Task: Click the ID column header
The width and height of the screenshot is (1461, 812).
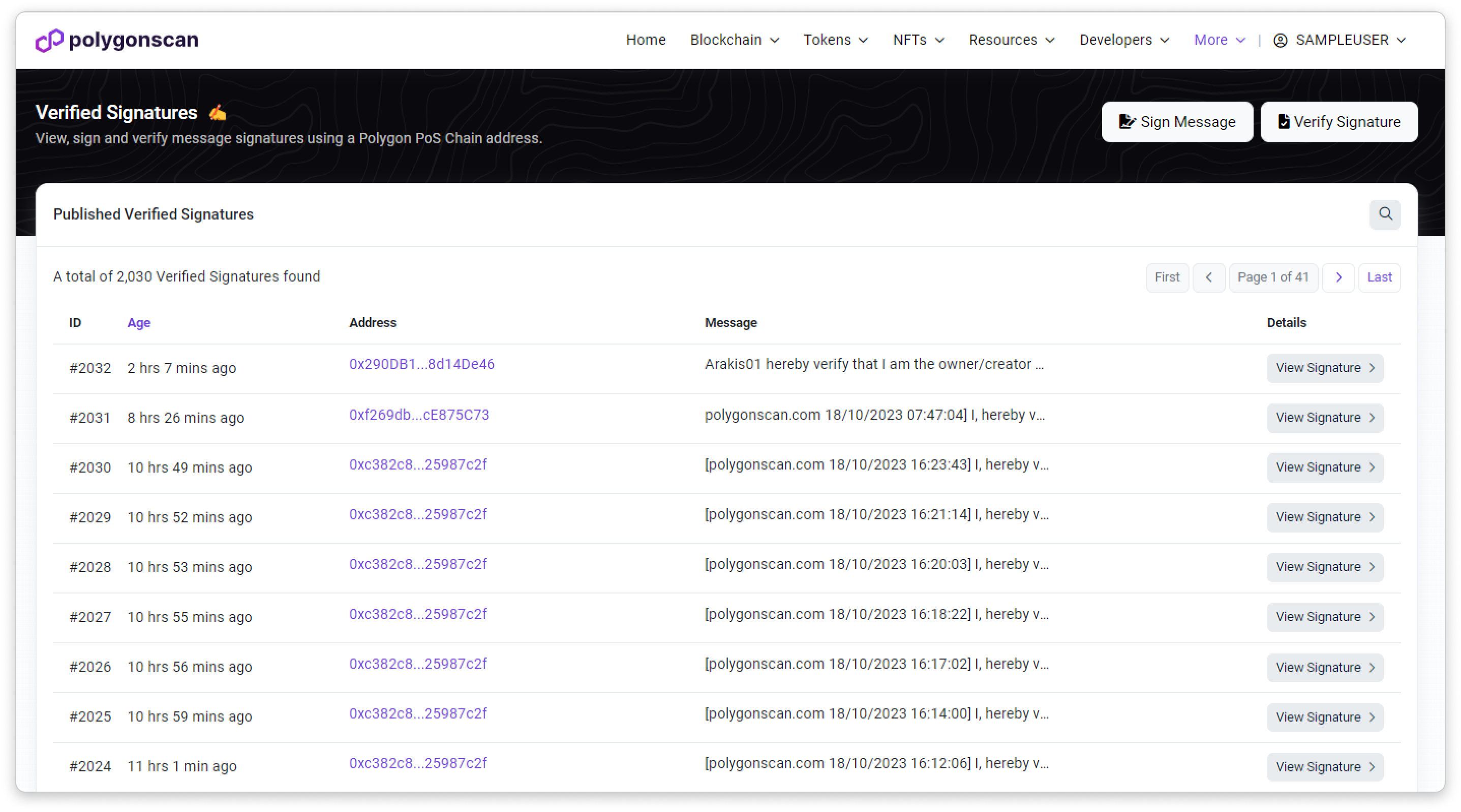Action: 75,323
